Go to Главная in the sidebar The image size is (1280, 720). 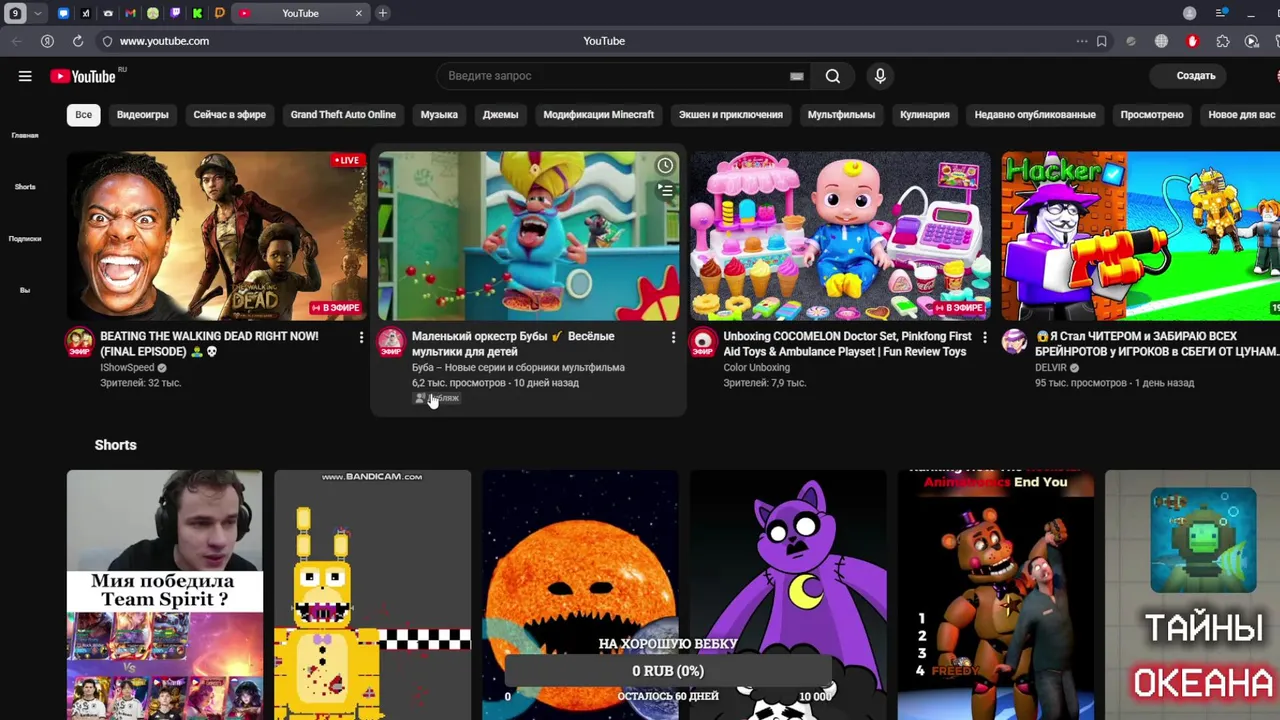(25, 135)
